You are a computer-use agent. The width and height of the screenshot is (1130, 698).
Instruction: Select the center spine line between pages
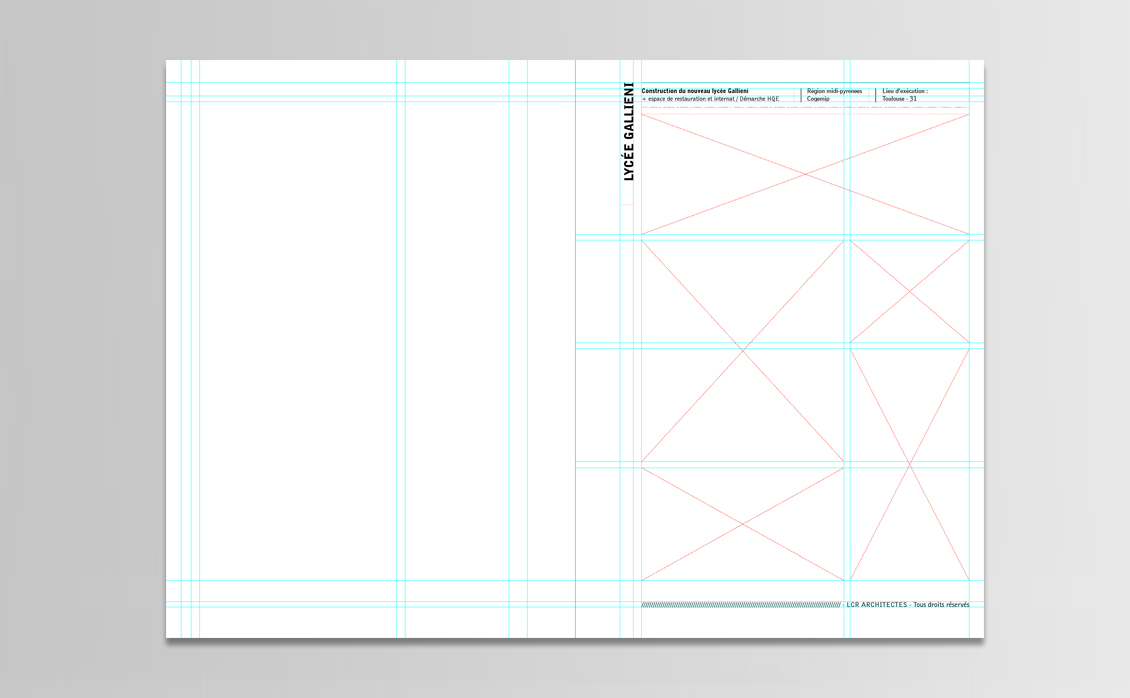coord(575,350)
